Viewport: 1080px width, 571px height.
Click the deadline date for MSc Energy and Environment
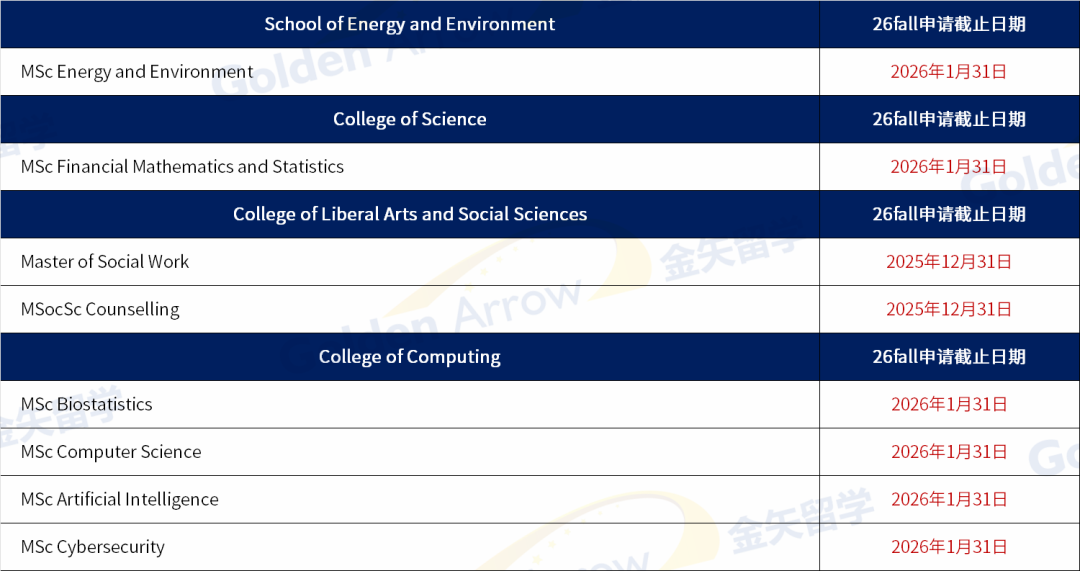948,72
